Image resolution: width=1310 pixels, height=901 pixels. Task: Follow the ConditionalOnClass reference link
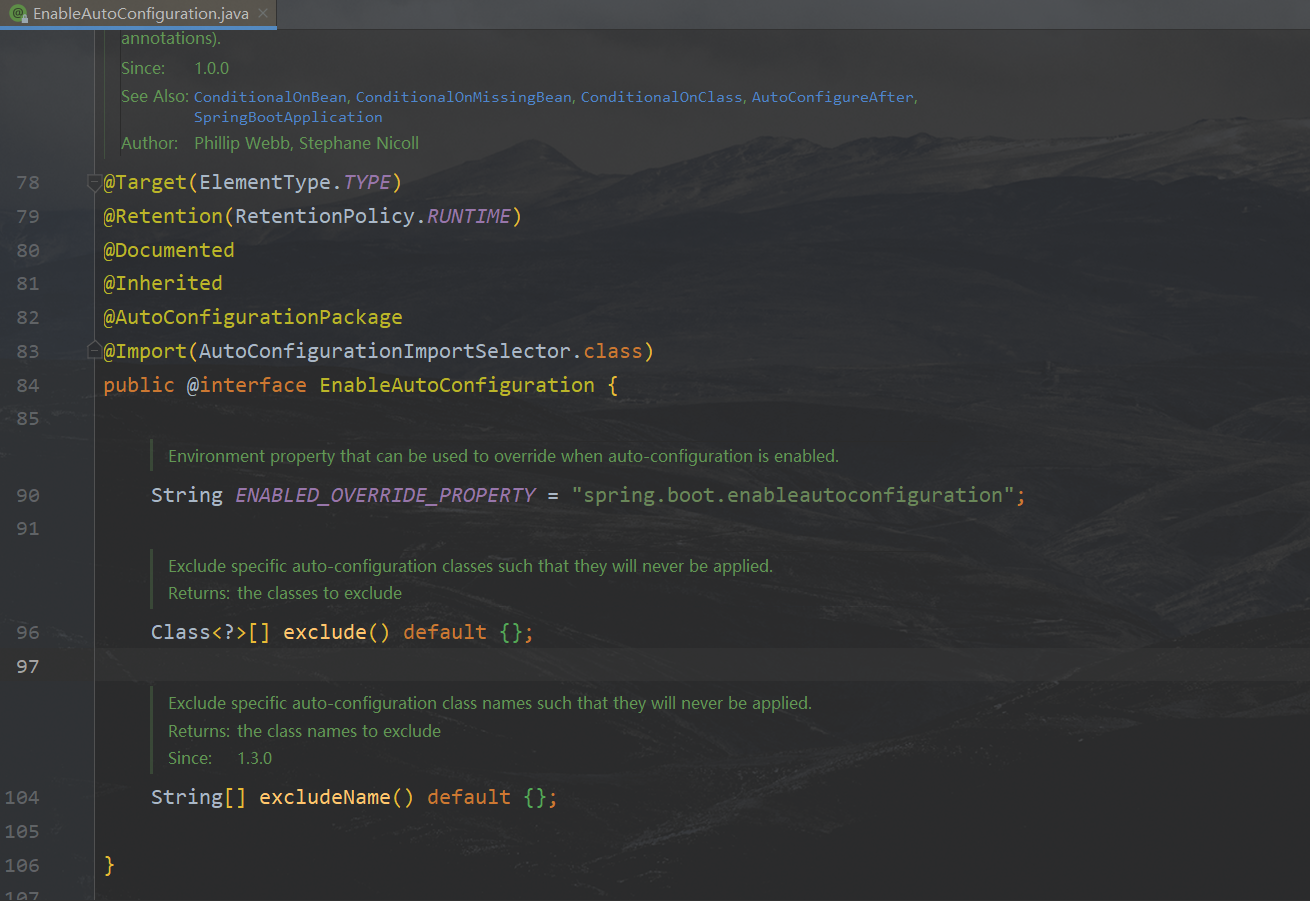(661, 97)
